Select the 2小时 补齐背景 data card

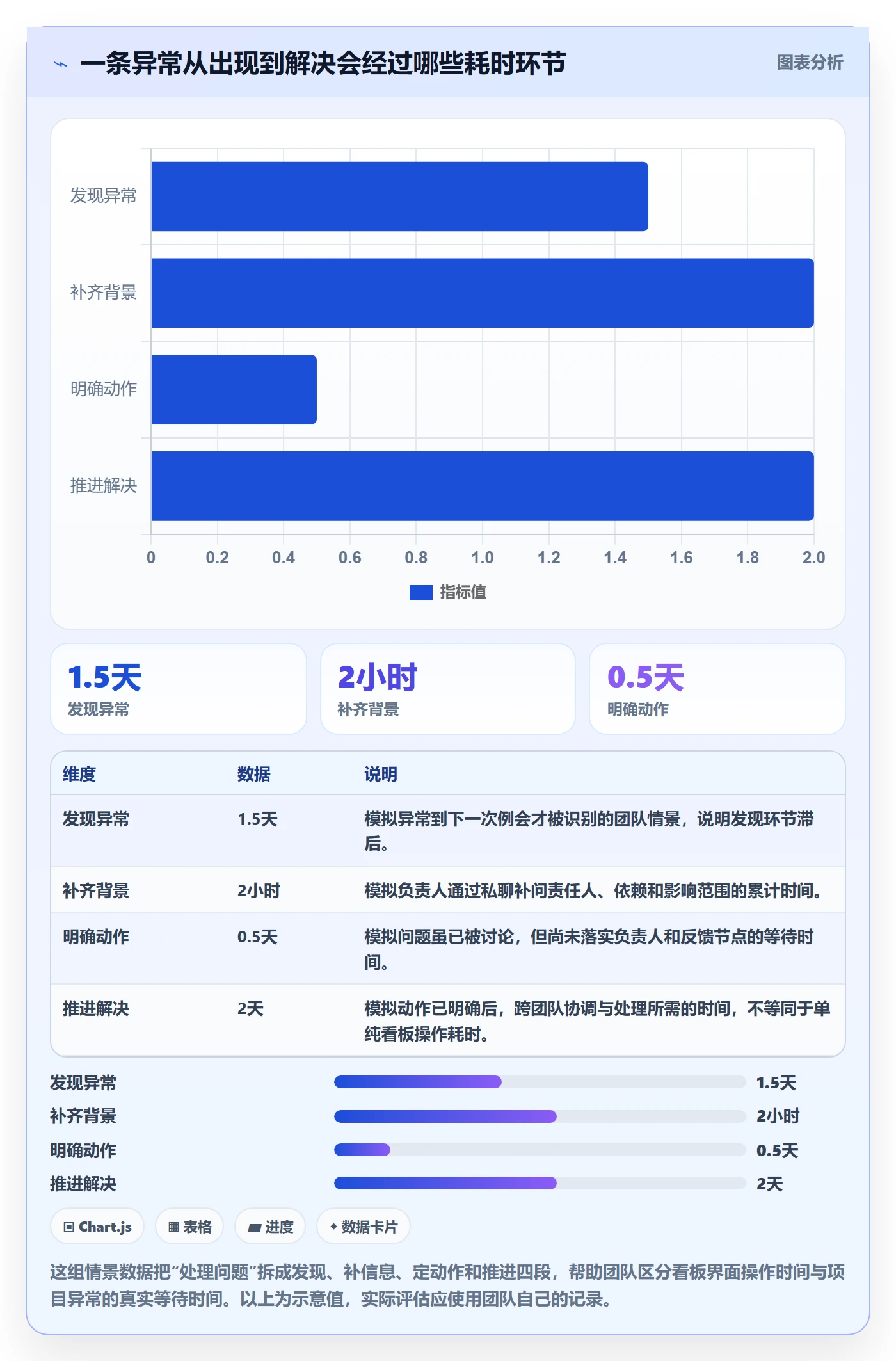448,689
